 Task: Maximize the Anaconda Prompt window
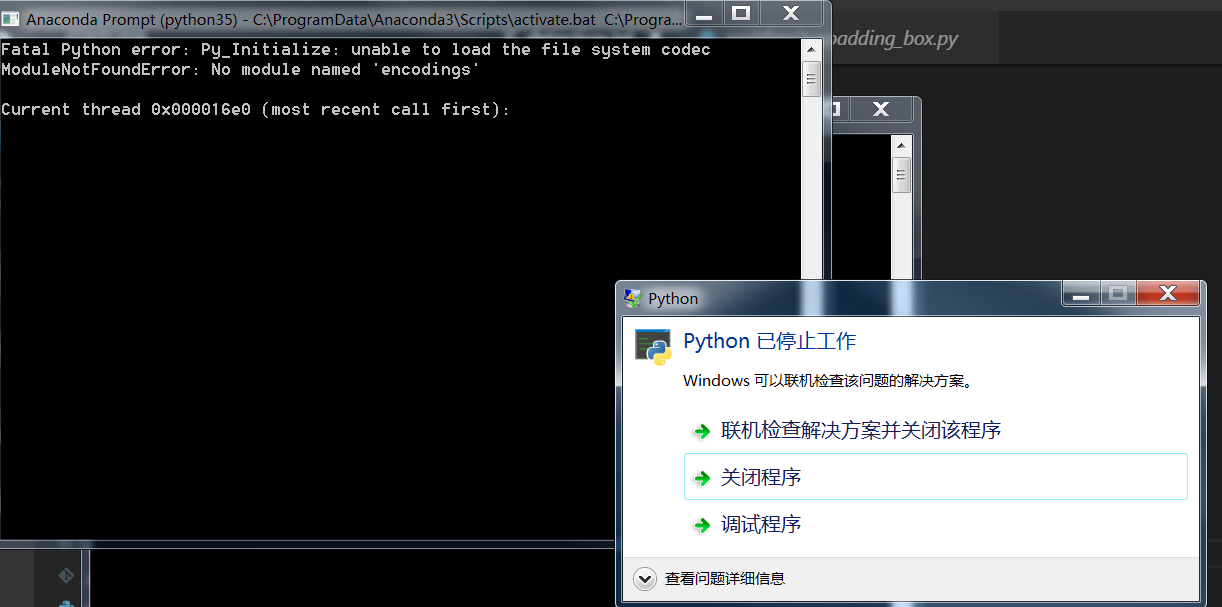(x=741, y=13)
